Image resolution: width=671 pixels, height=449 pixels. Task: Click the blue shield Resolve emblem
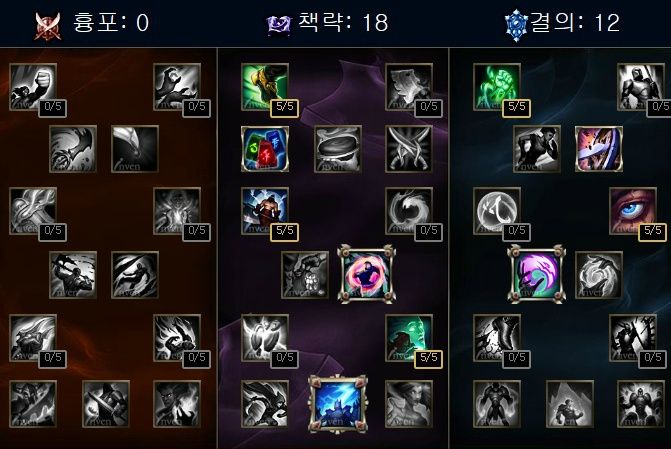[516, 25]
